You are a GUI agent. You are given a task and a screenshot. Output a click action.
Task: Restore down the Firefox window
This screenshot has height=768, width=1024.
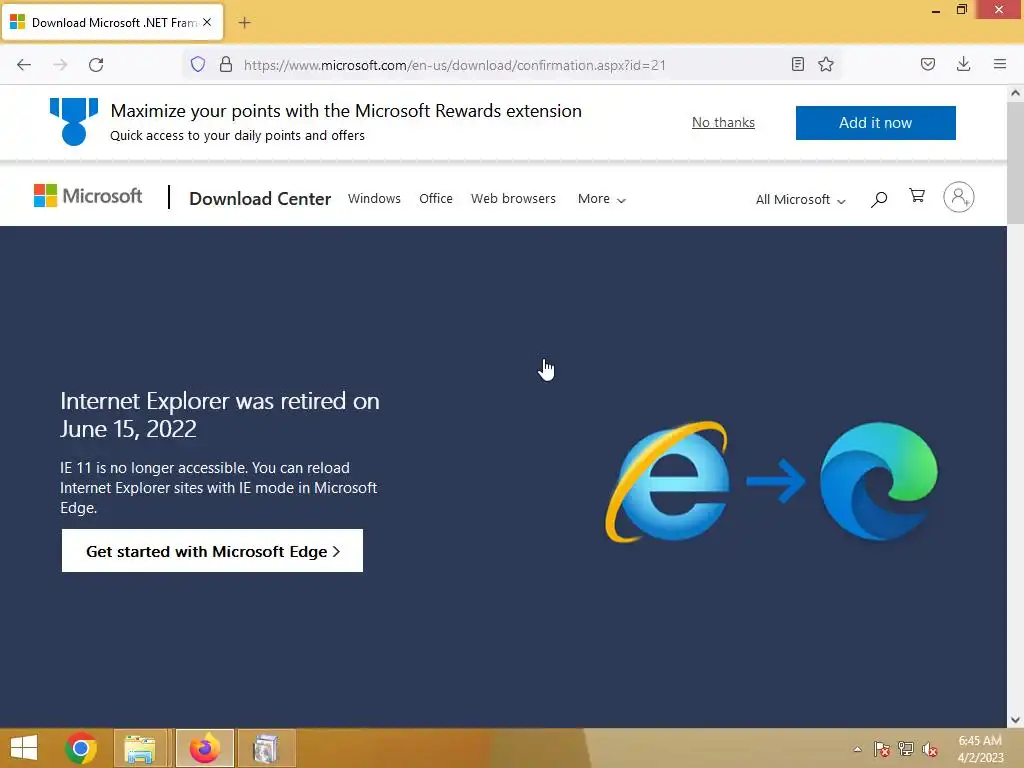961,10
